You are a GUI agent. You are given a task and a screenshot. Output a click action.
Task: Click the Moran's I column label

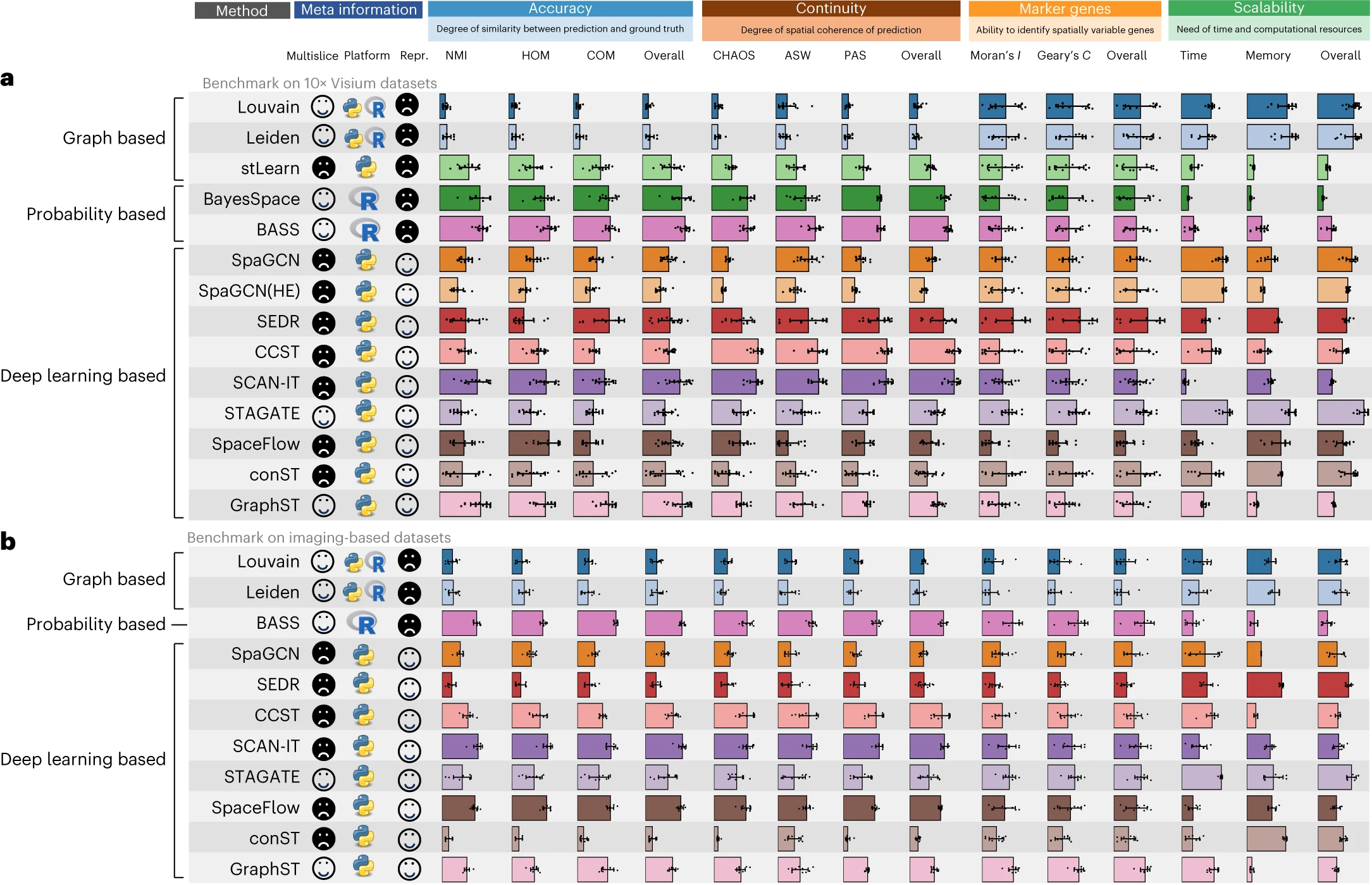coord(996,56)
